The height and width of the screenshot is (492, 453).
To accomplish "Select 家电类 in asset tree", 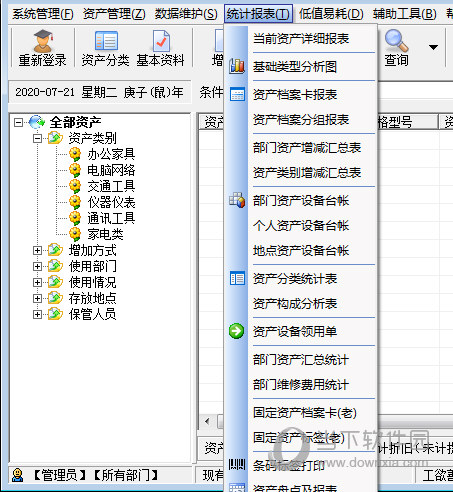I will [105, 234].
